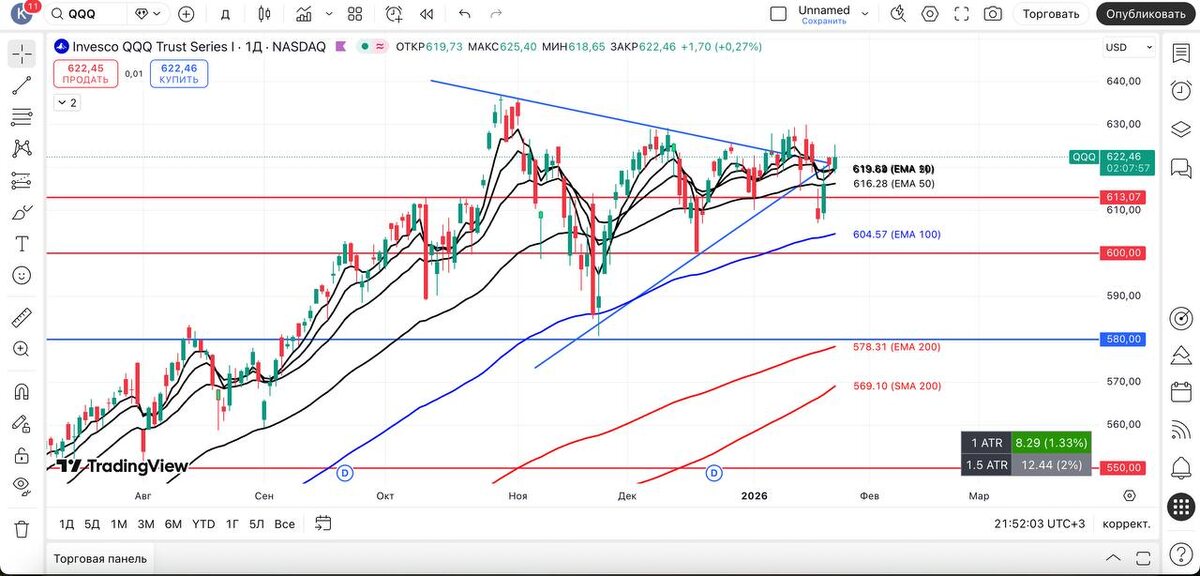Open the indicators menu
The height and width of the screenshot is (576, 1200).
click(303, 14)
